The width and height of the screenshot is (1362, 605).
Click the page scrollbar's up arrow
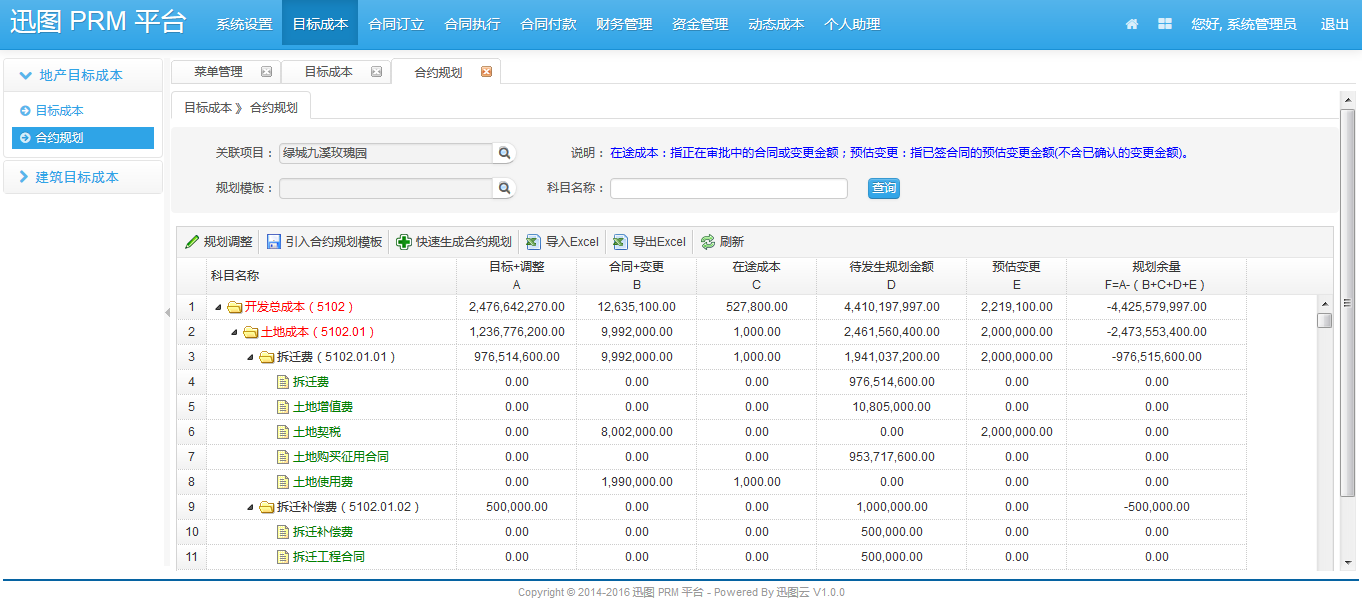(x=1347, y=98)
